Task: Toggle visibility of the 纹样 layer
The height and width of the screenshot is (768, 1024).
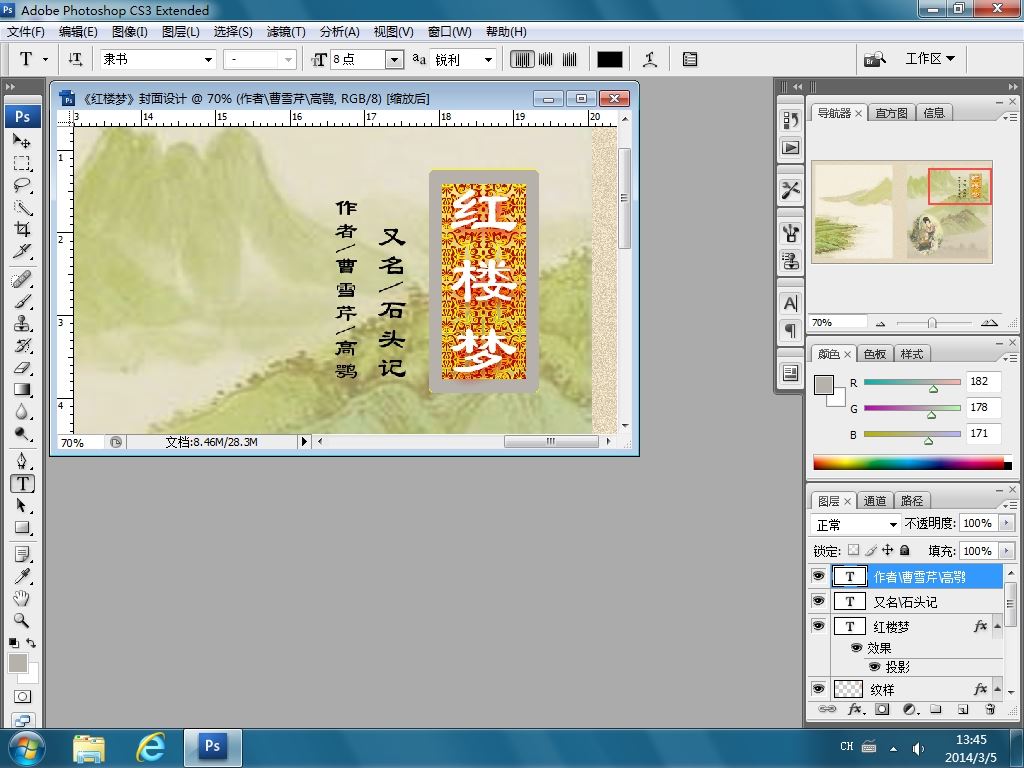Action: pyautogui.click(x=818, y=689)
